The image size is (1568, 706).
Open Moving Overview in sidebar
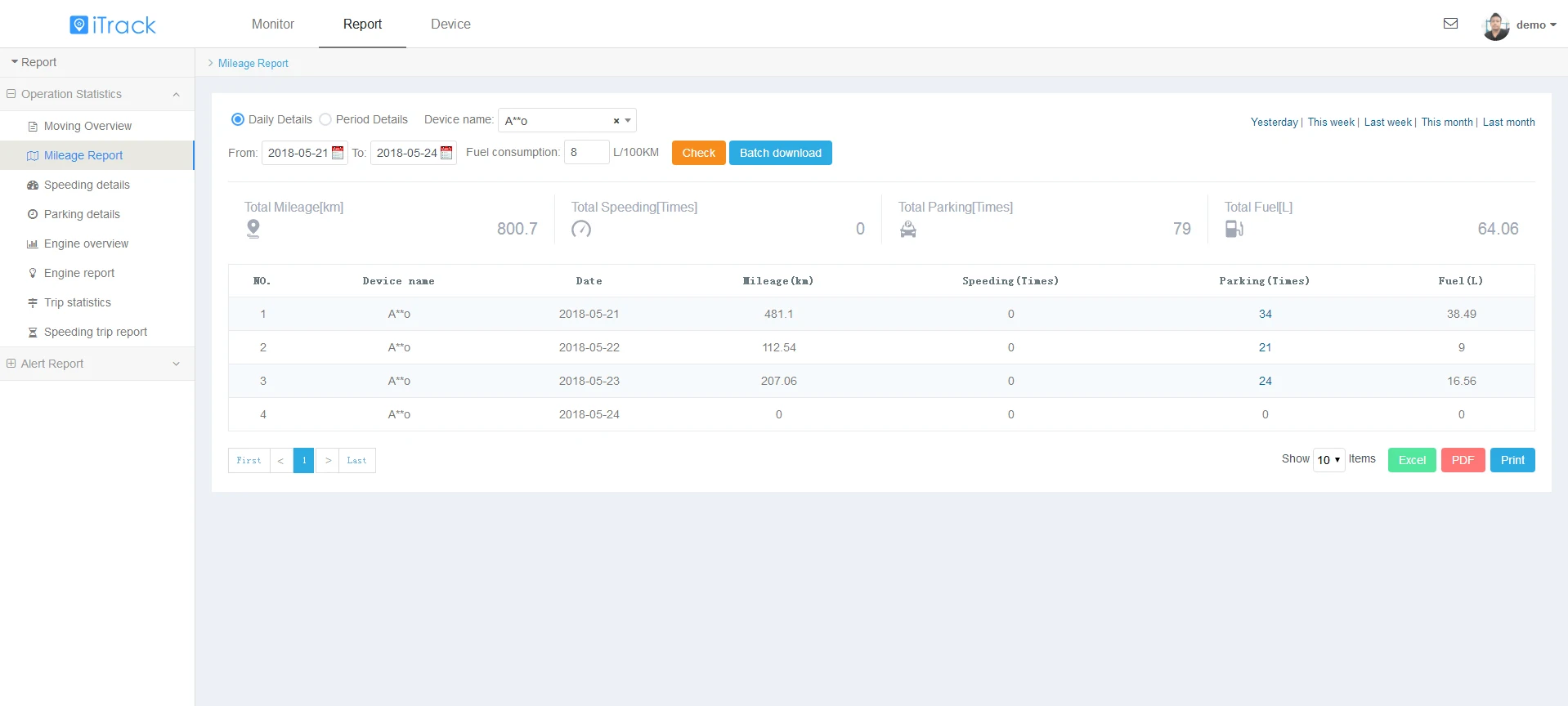point(97,126)
